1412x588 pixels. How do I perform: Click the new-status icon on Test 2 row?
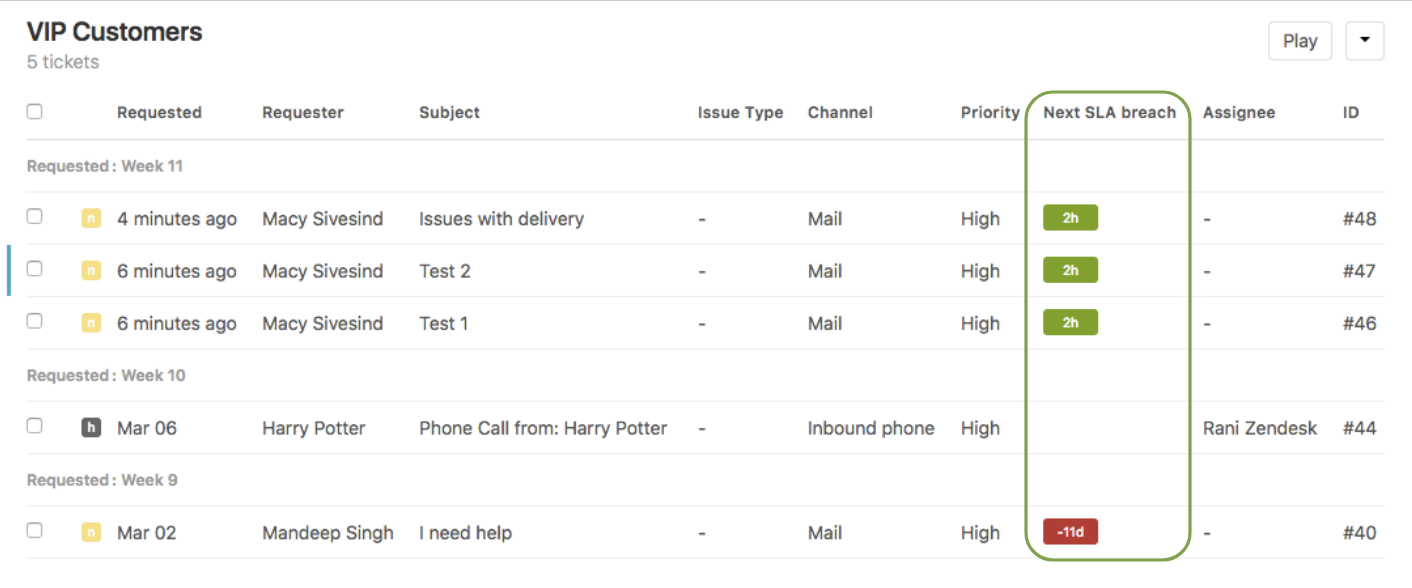point(91,270)
